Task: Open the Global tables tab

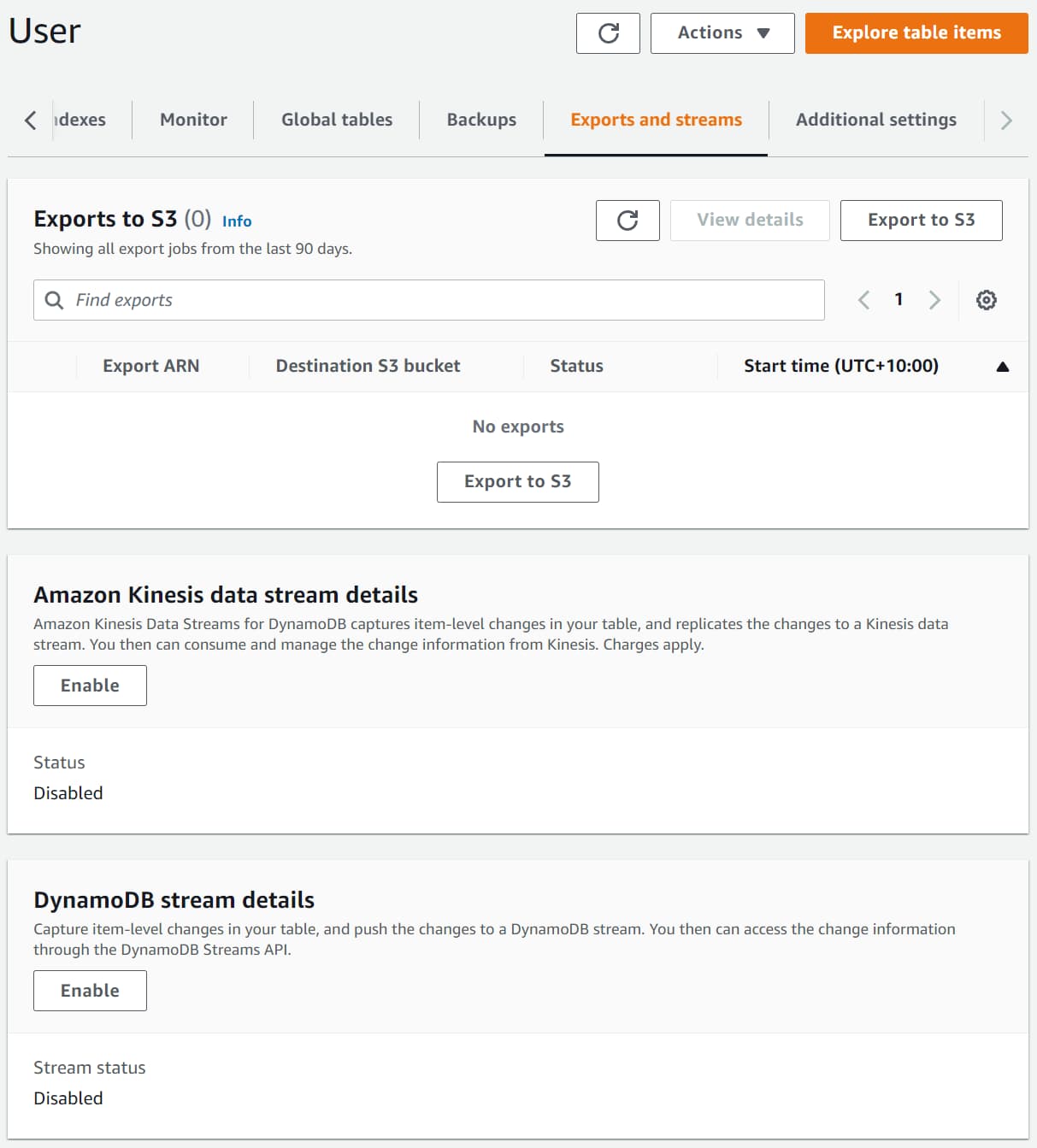Action: (337, 120)
